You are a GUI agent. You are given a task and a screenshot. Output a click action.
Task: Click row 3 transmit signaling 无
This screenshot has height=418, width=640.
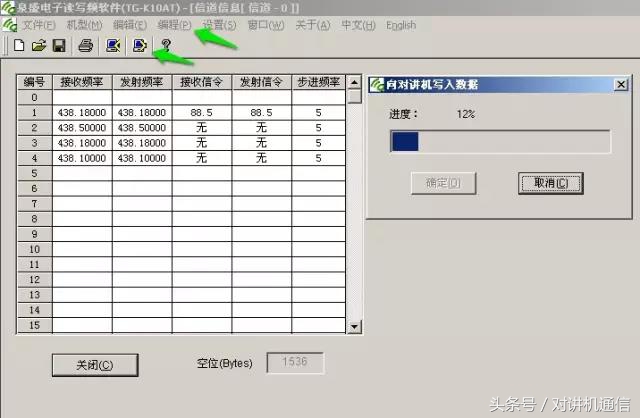(x=261, y=143)
